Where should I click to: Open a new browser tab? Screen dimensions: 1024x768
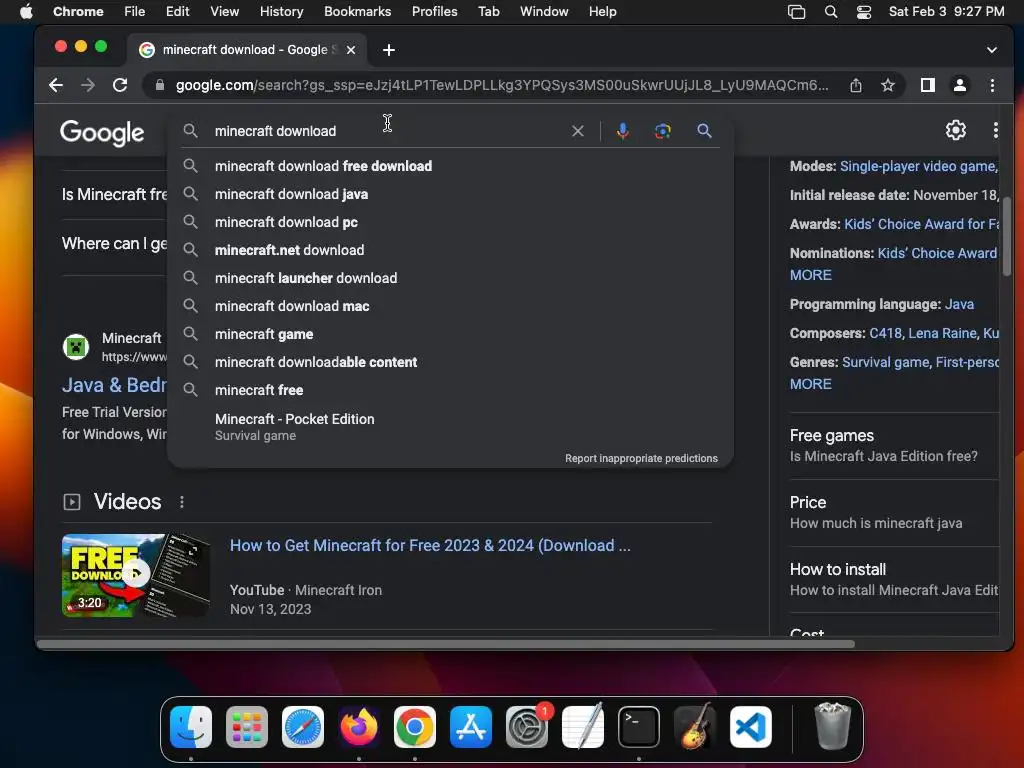[389, 50]
